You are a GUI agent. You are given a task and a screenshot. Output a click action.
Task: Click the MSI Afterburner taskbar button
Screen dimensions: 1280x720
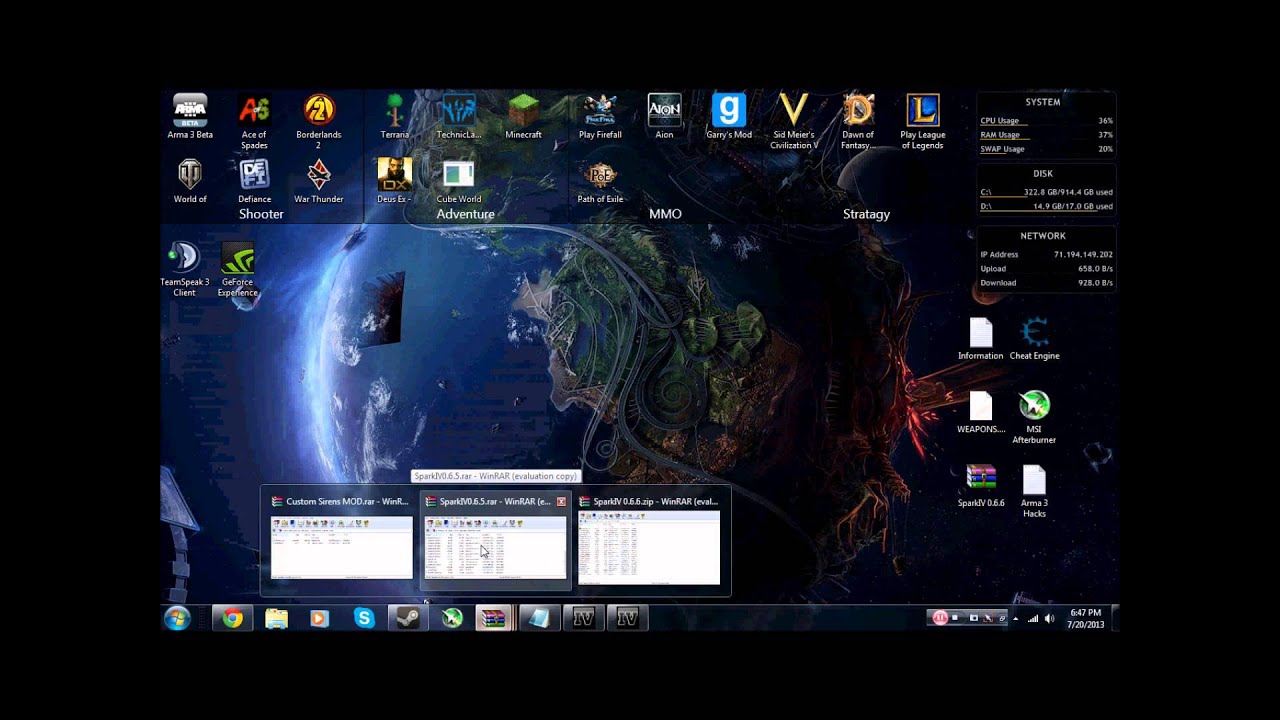pos(452,619)
